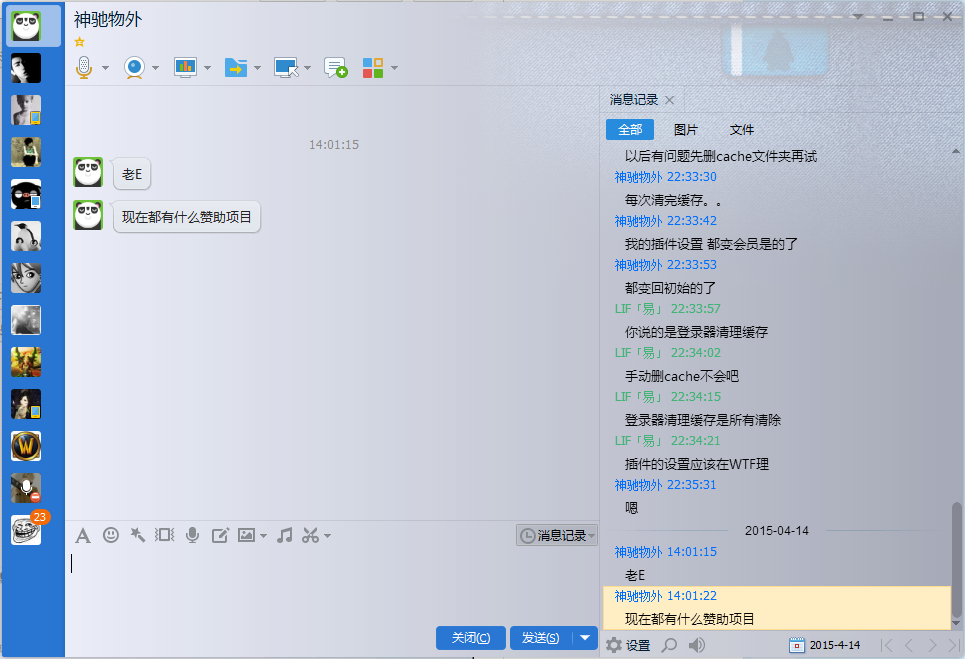Expand the screenshot options dropdown arrow
The image size is (965, 659).
(327, 536)
